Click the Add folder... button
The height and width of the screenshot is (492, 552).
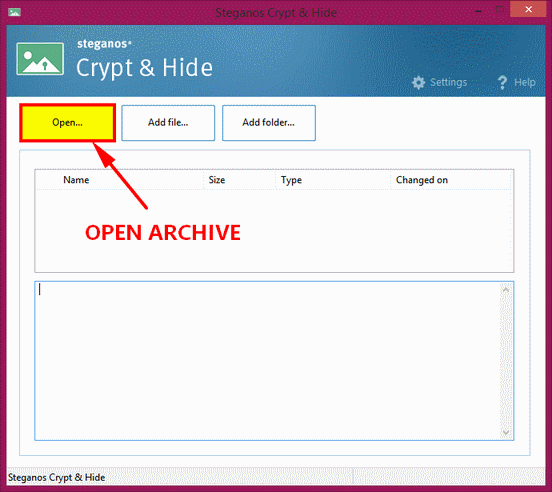click(269, 123)
